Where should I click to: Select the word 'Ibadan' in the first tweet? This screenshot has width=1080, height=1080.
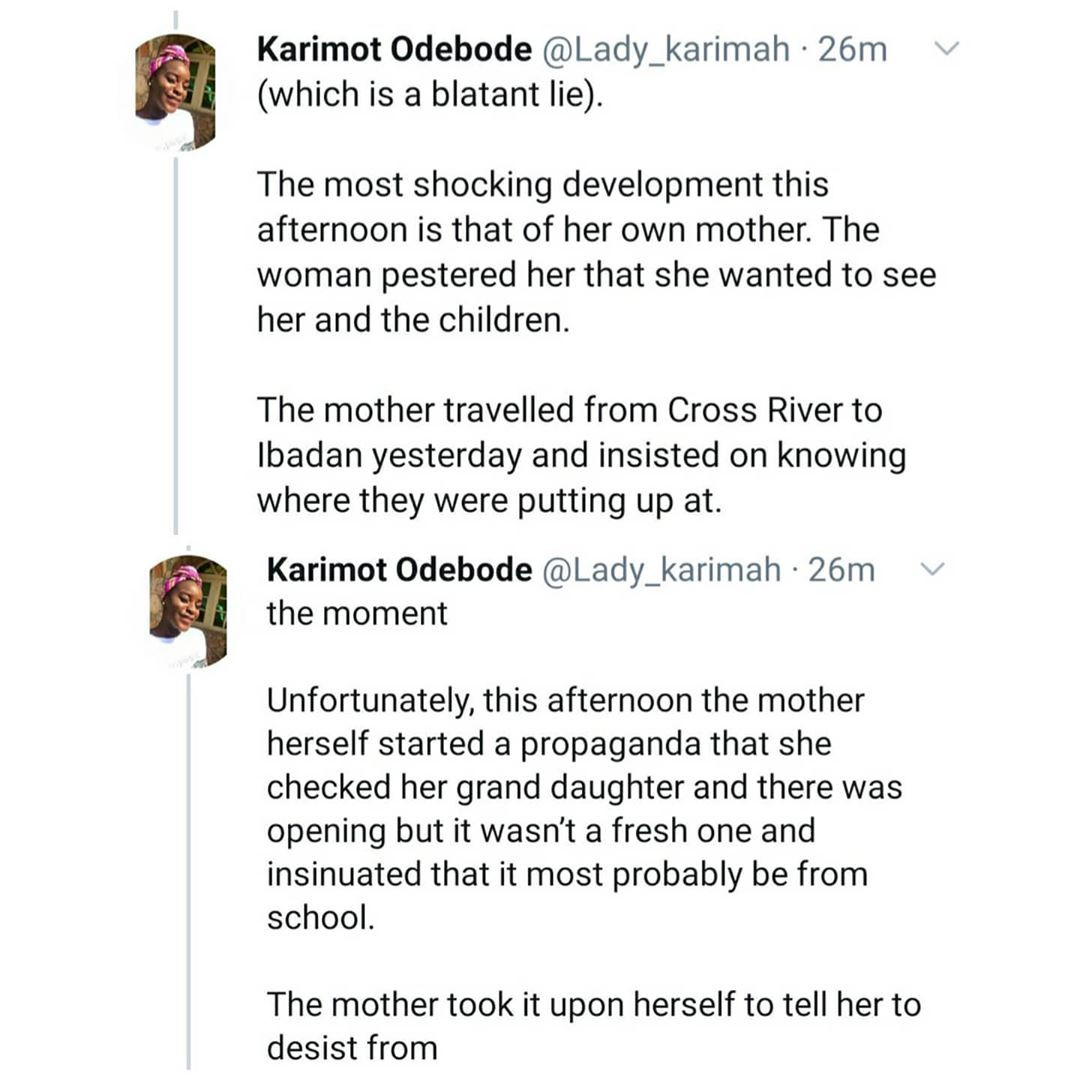pos(310,455)
